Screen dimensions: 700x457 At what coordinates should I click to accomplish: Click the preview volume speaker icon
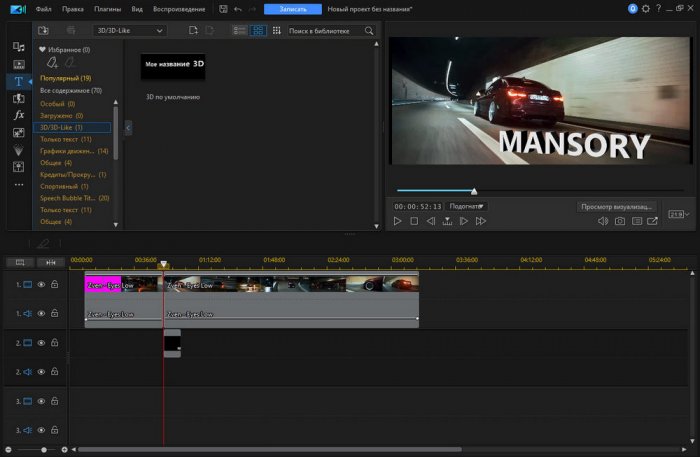coord(601,221)
